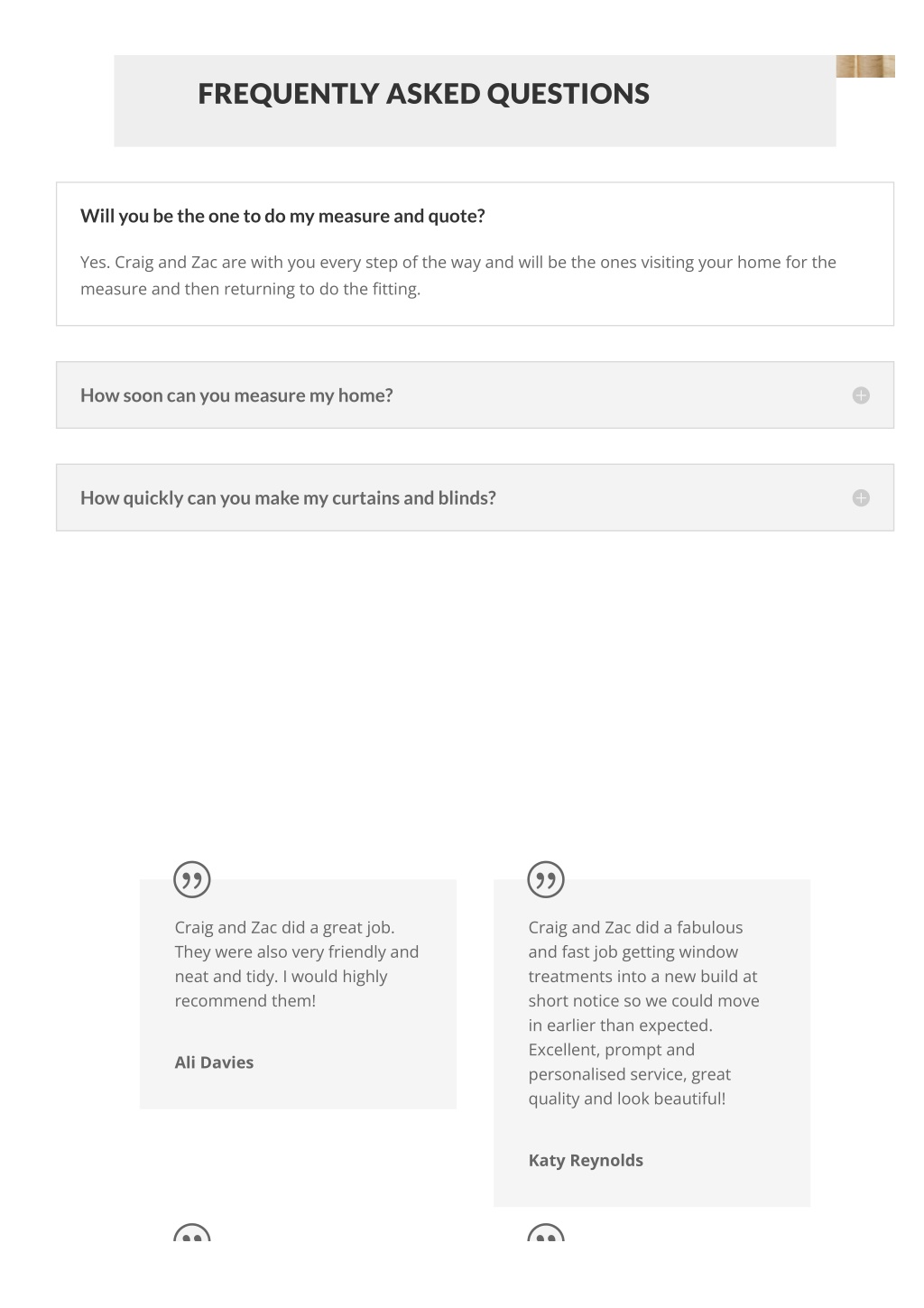The image size is (924, 1308).
Task: Select Katy Reynolds testimonial paragraph
Action: click(x=644, y=1013)
